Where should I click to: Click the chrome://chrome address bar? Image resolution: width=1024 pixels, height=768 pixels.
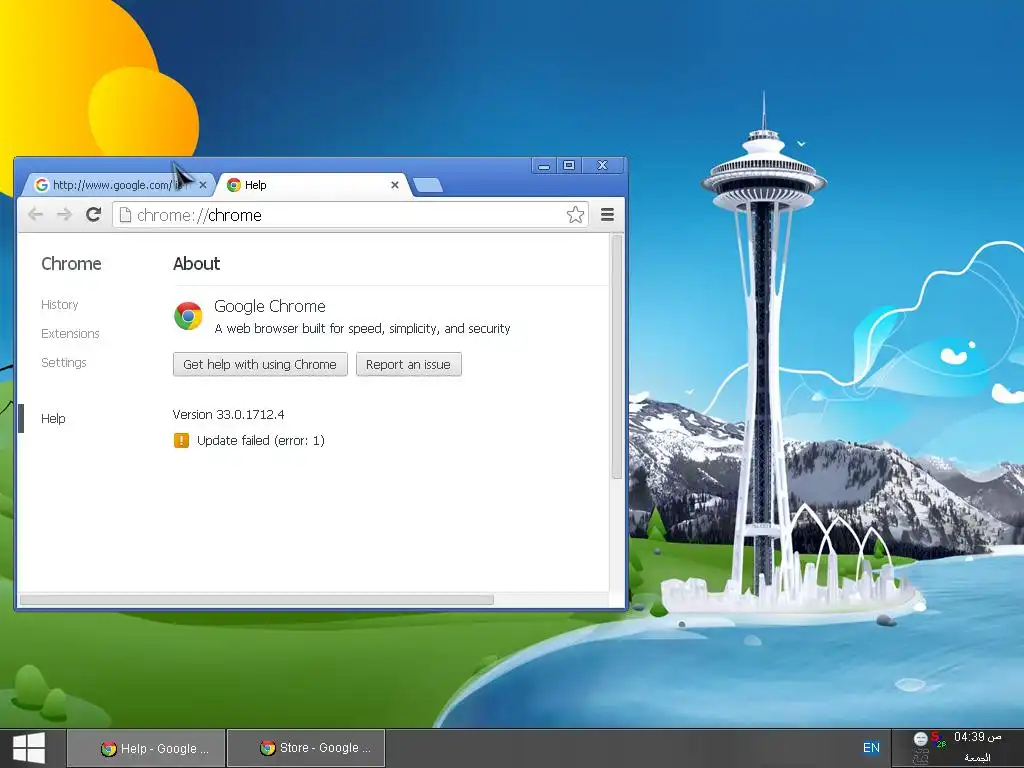350,215
